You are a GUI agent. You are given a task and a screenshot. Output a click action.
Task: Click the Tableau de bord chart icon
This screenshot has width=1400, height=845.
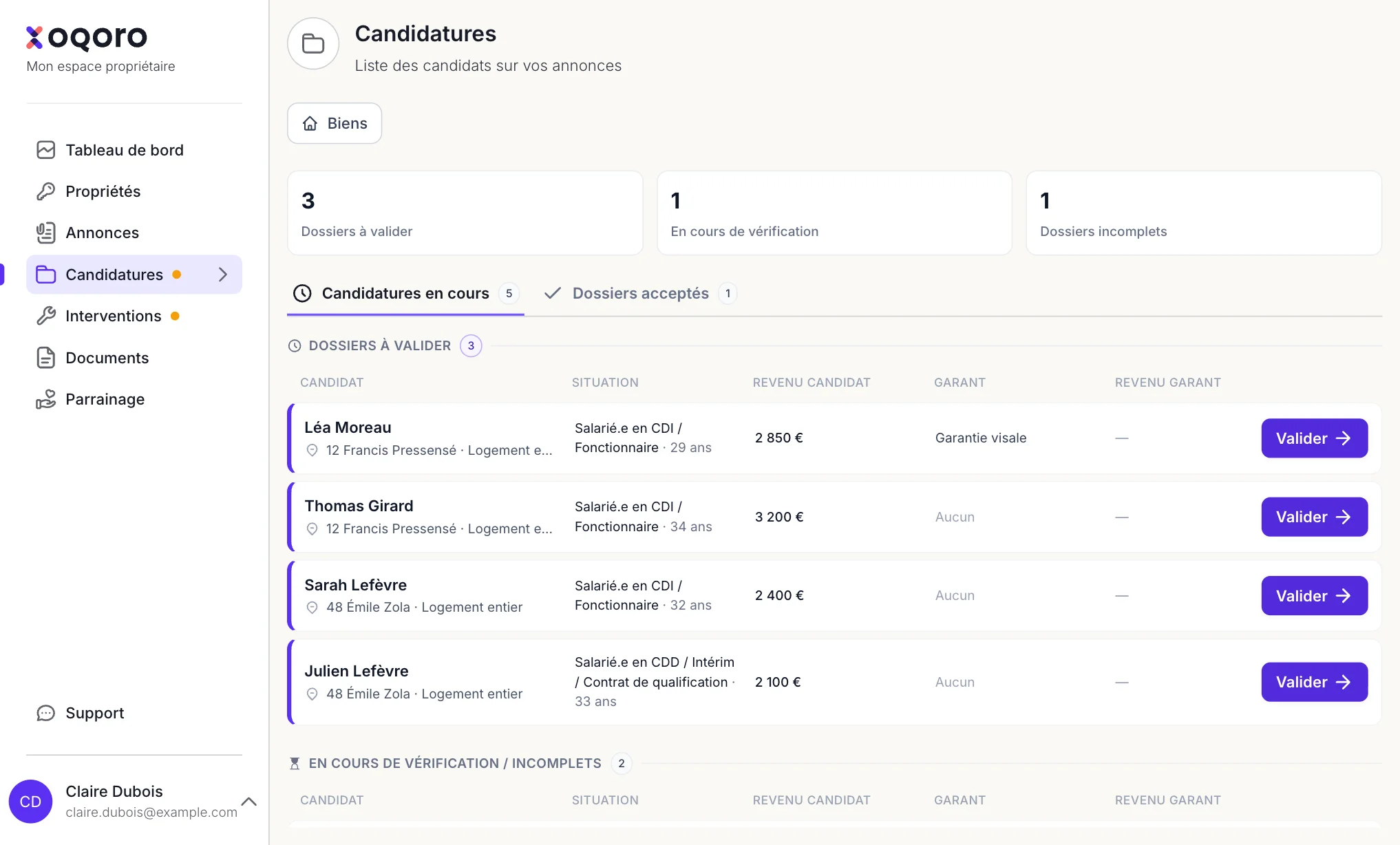coord(45,150)
